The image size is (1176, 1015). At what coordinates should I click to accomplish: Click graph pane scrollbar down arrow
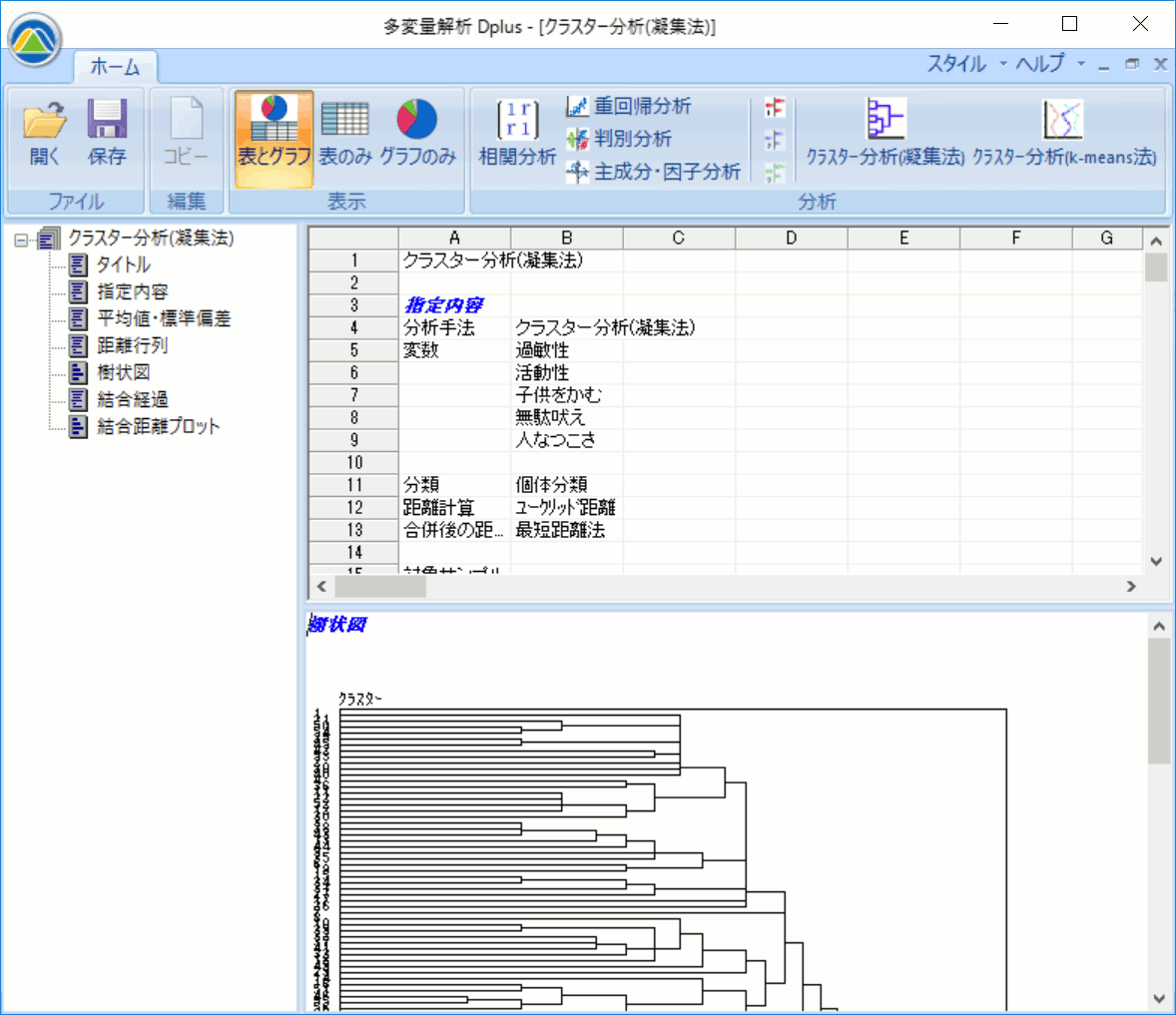1159,998
